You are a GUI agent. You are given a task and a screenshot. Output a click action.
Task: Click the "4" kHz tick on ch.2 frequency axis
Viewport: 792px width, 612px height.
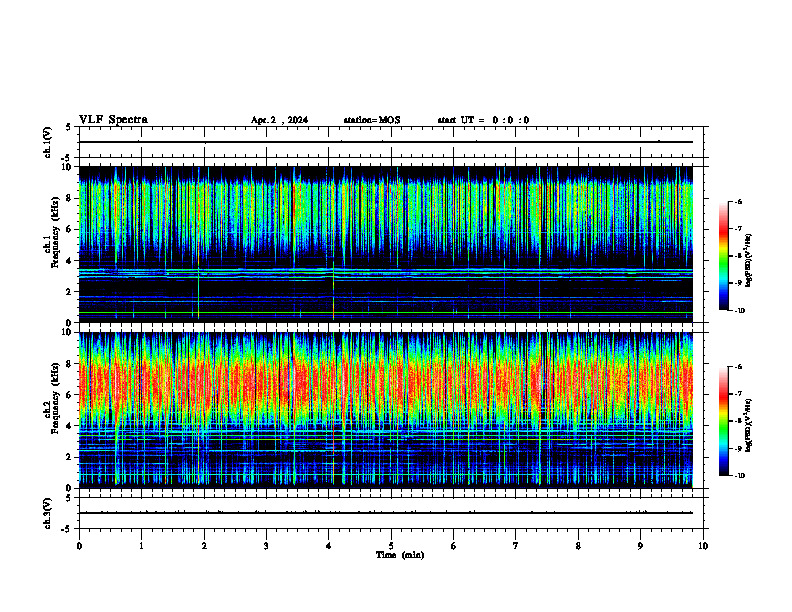70,426
